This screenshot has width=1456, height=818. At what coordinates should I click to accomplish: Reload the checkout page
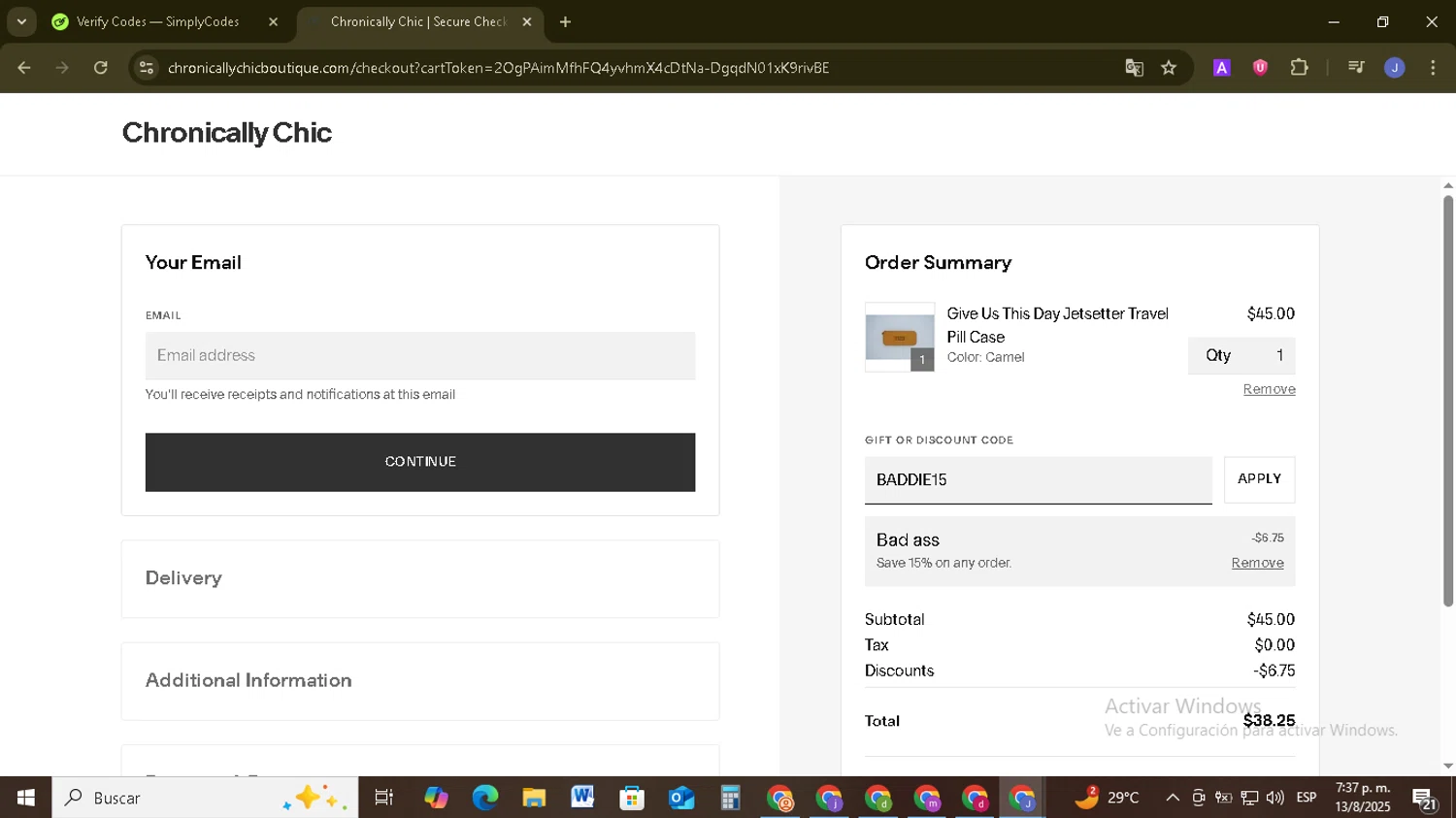101,68
